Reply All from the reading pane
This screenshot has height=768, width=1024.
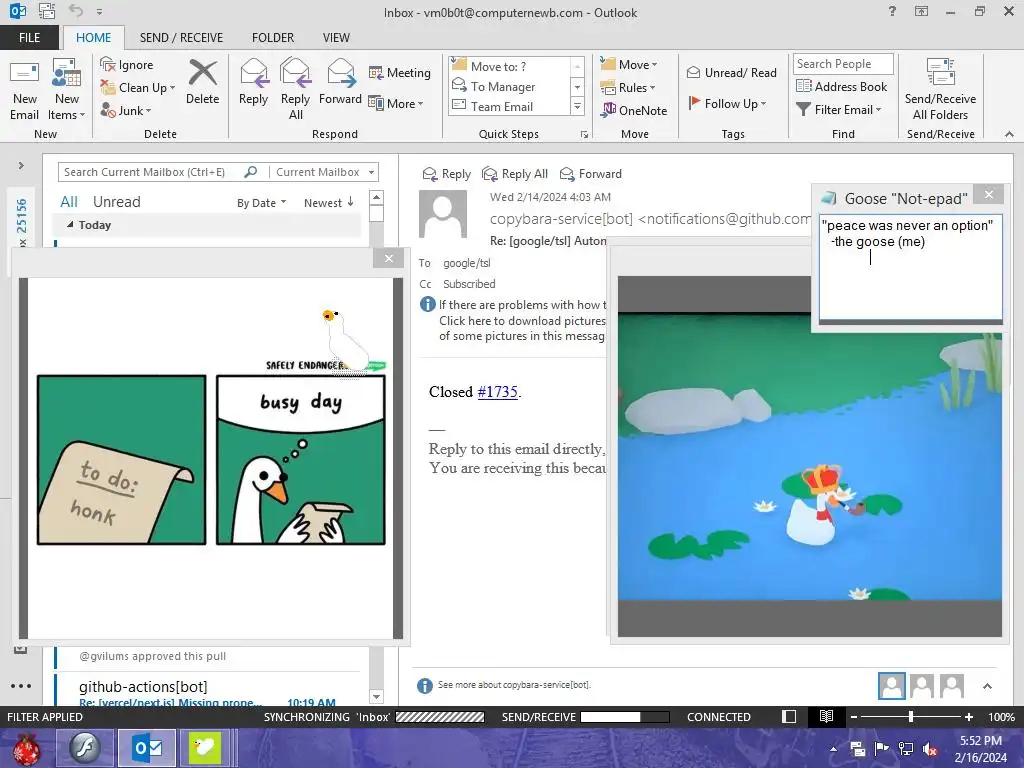point(515,174)
